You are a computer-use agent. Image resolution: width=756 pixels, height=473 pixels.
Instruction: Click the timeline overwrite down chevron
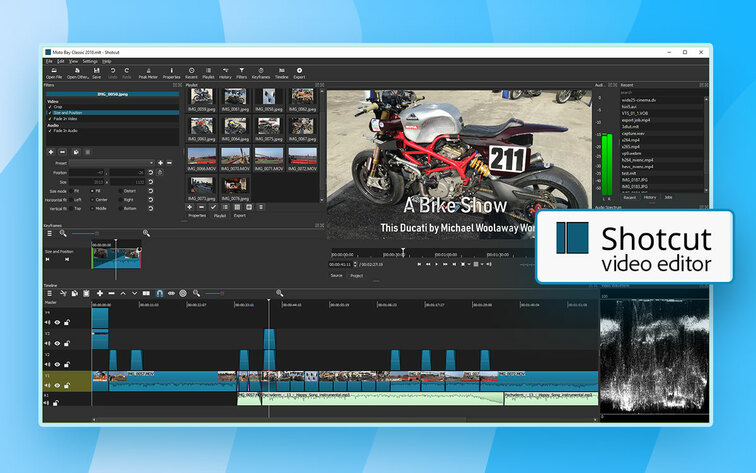pyautogui.click(x=135, y=293)
